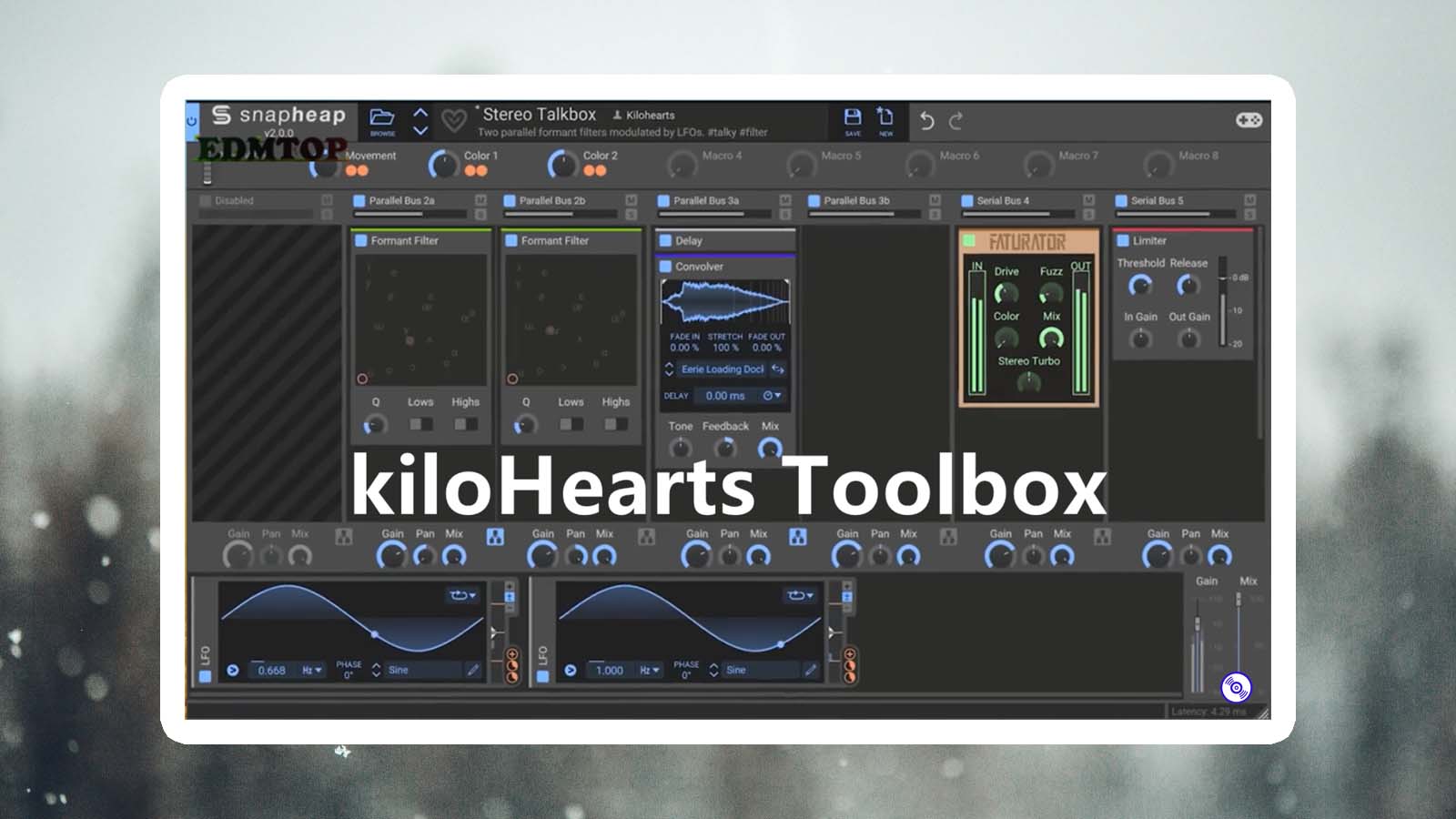The image size is (1456, 819).
Task: Click the Kiloherts author icon
Action: pyautogui.click(x=617, y=115)
